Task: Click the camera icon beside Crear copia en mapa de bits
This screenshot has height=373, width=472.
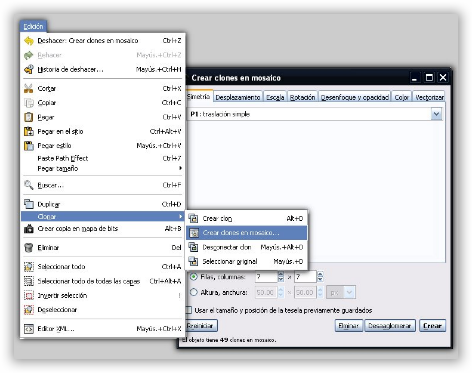Action: [x=29, y=229]
